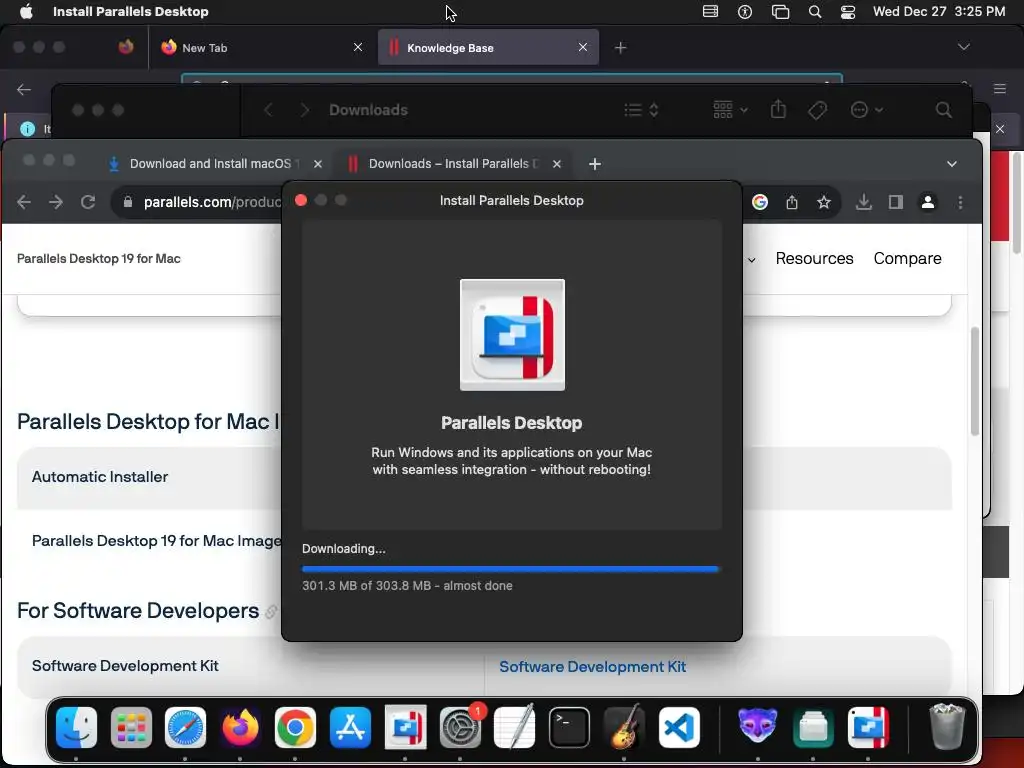This screenshot has height=768, width=1024.
Task: Expand the navigation chevron left of Resources
Action: pyautogui.click(x=752, y=260)
